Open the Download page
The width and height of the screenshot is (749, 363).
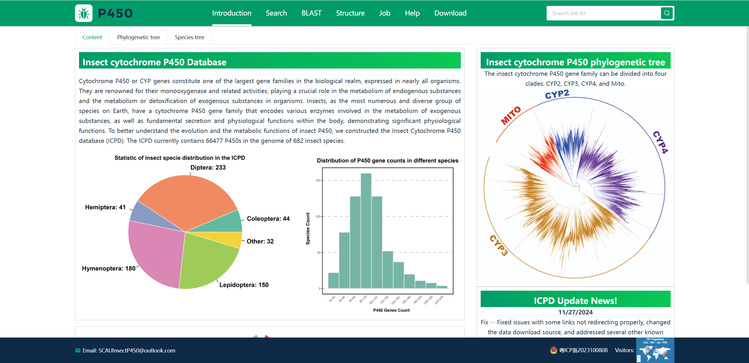[450, 13]
